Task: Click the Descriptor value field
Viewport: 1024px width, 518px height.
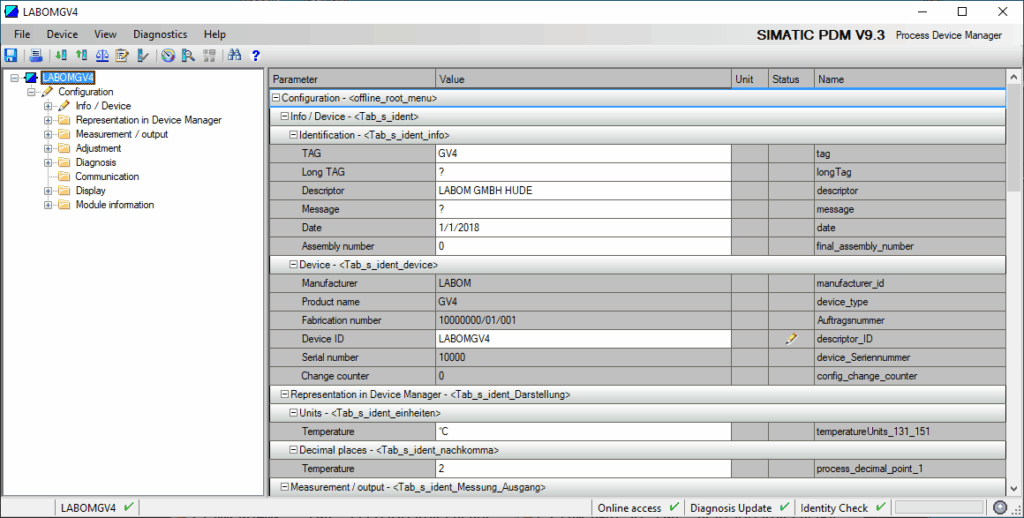Action: (x=583, y=191)
